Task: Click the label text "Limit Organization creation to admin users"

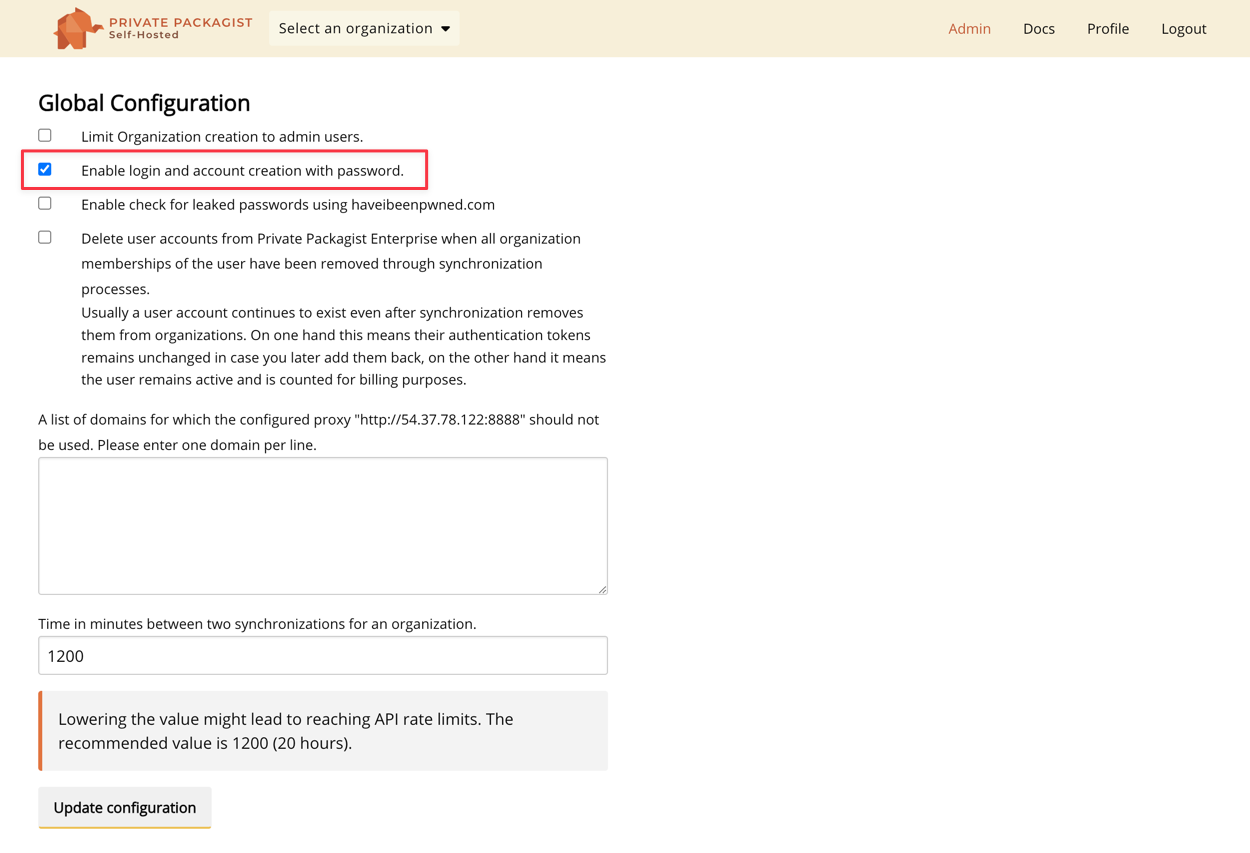Action: tap(221, 136)
